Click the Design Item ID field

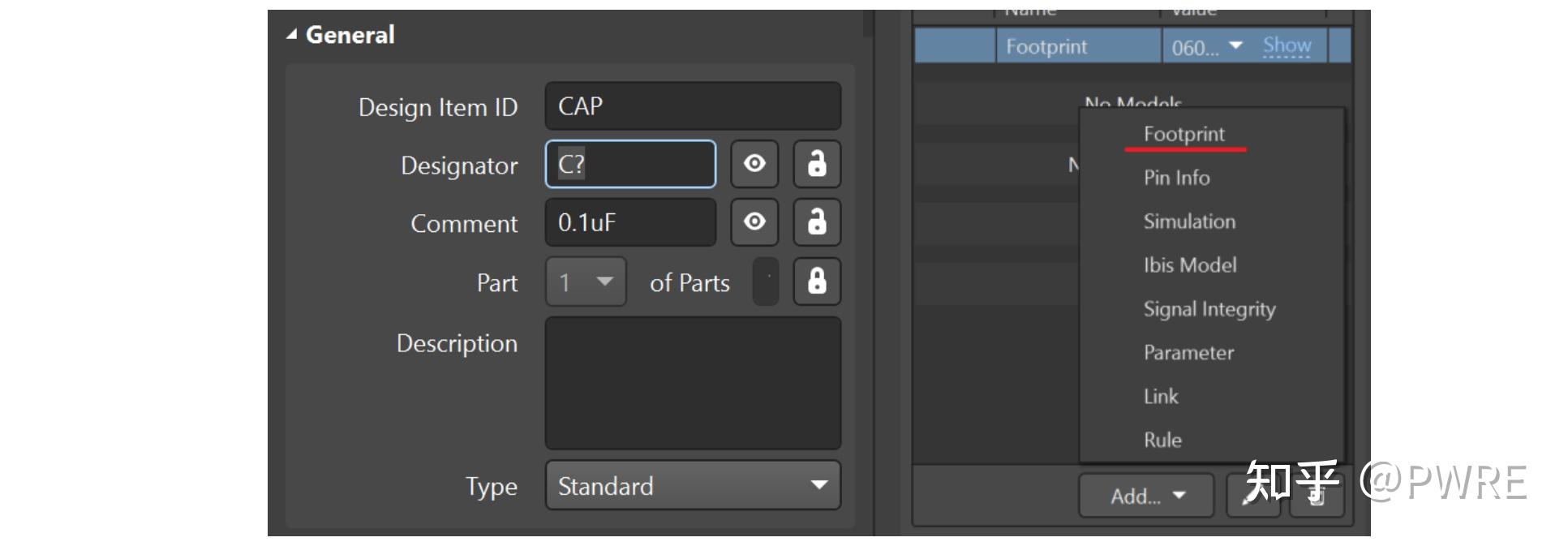pos(693,105)
